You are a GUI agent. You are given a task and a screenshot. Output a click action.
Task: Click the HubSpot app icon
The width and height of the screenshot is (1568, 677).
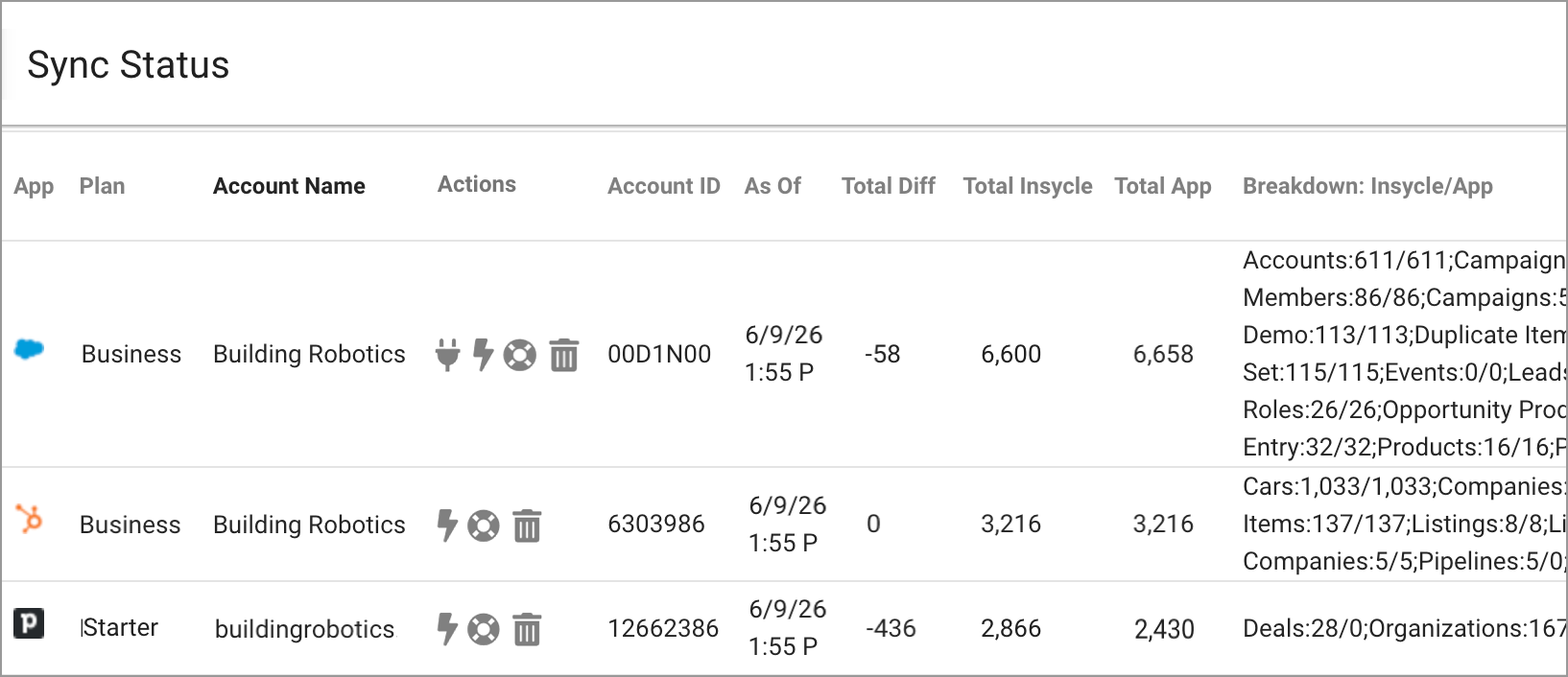[30, 519]
